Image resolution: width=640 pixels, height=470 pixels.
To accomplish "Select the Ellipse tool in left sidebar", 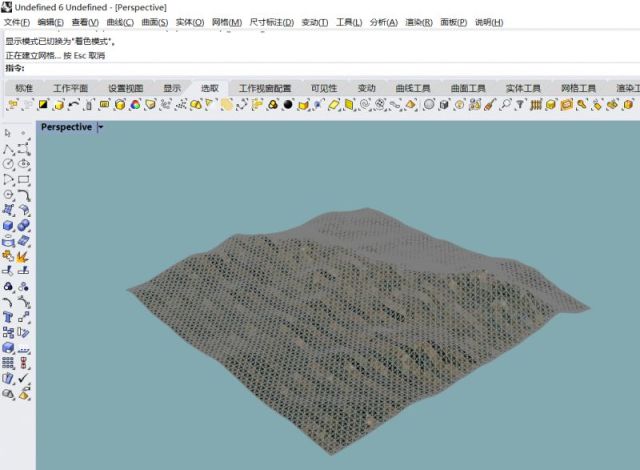I will pos(24,164).
